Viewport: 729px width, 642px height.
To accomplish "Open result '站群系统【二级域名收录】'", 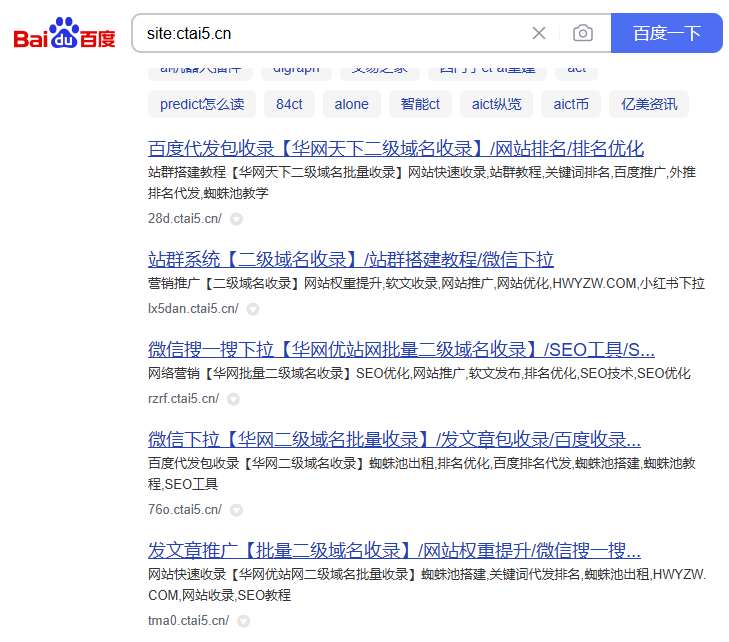I will pyautogui.click(x=351, y=259).
